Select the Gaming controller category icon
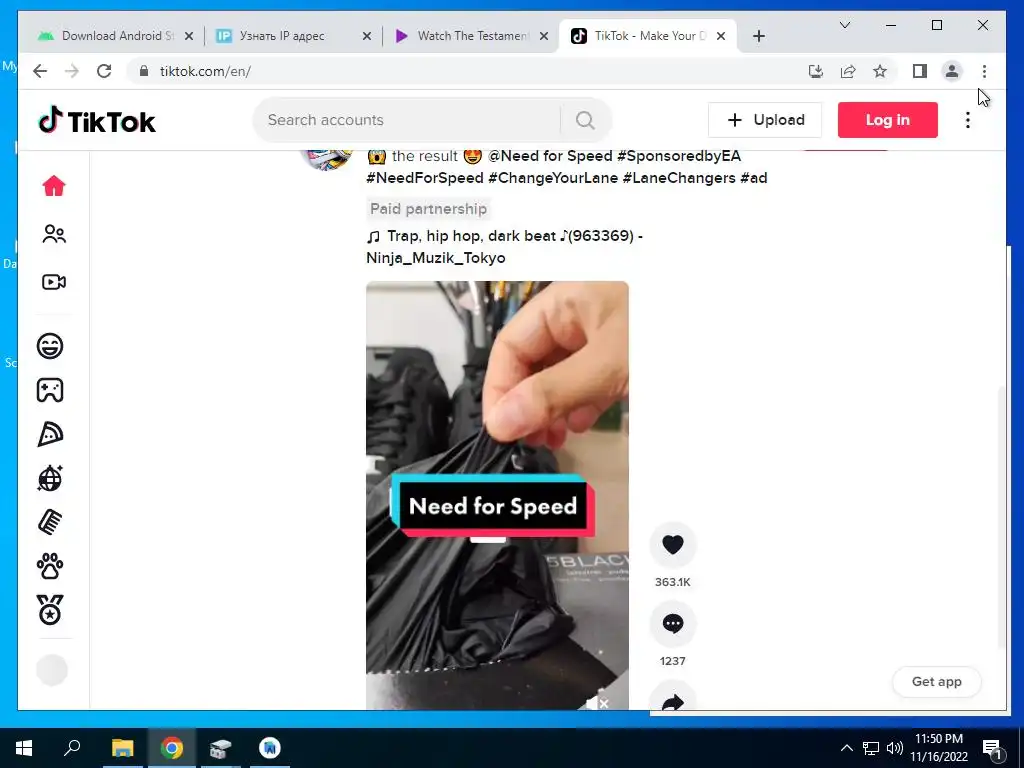This screenshot has height=768, width=1024. pyautogui.click(x=50, y=390)
